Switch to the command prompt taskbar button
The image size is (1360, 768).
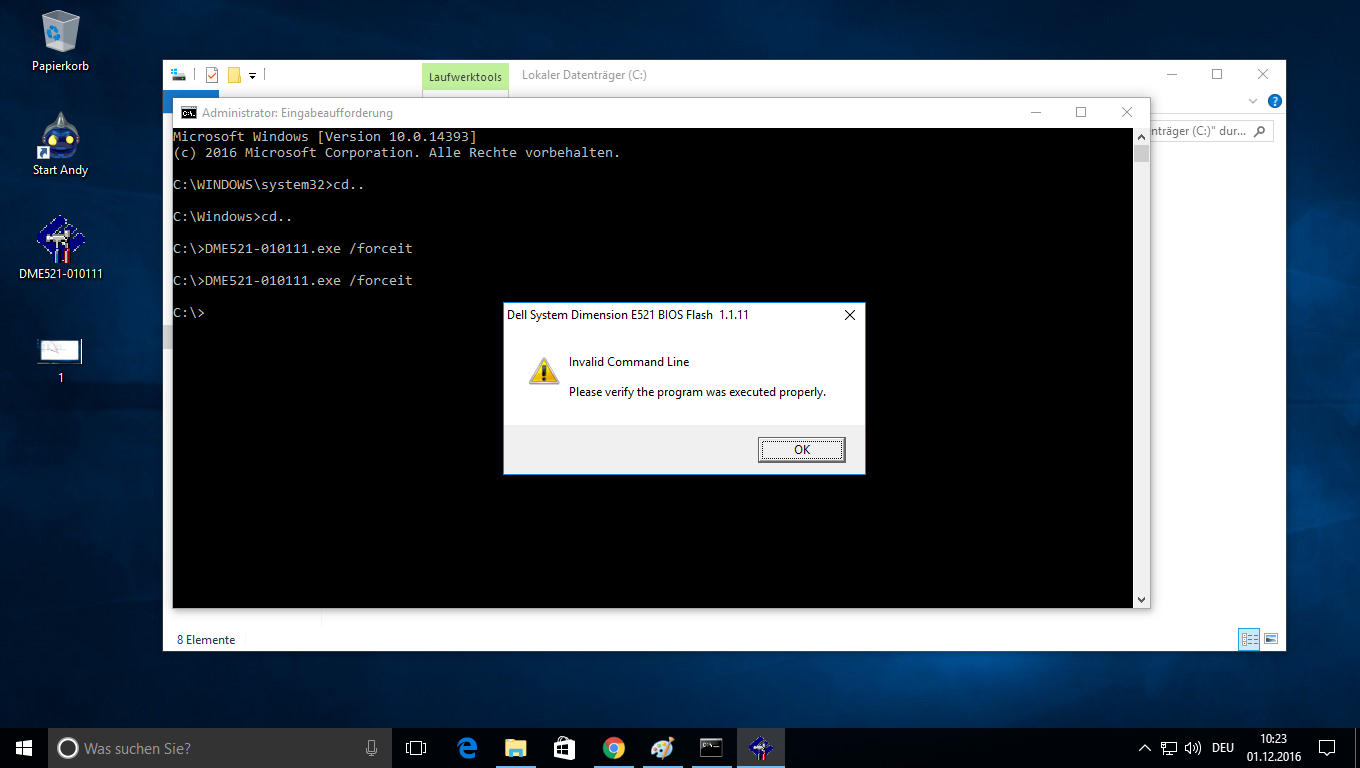711,748
